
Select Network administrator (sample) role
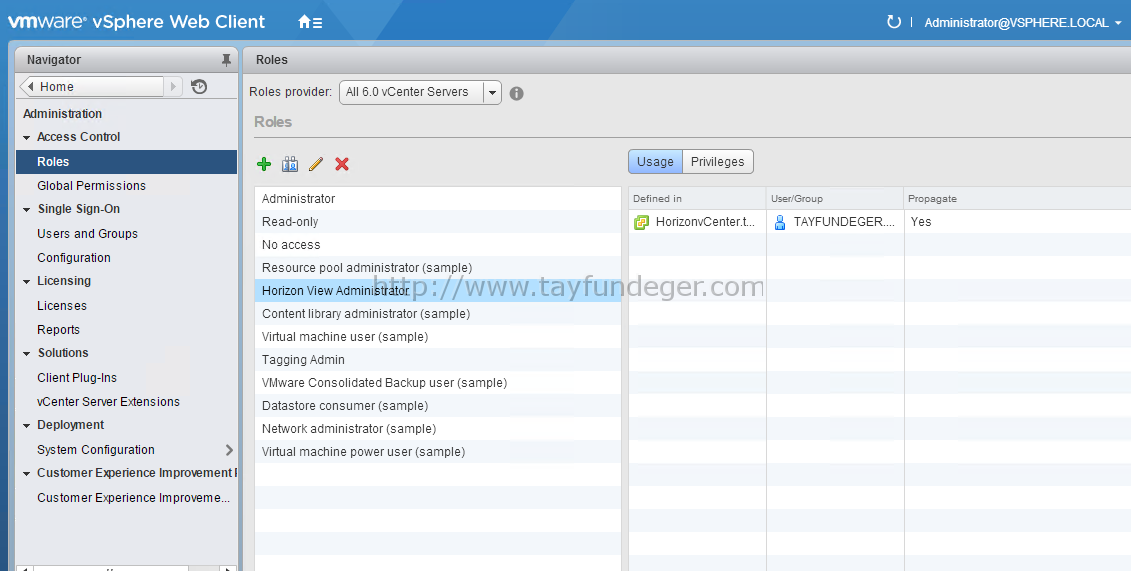tap(438, 429)
